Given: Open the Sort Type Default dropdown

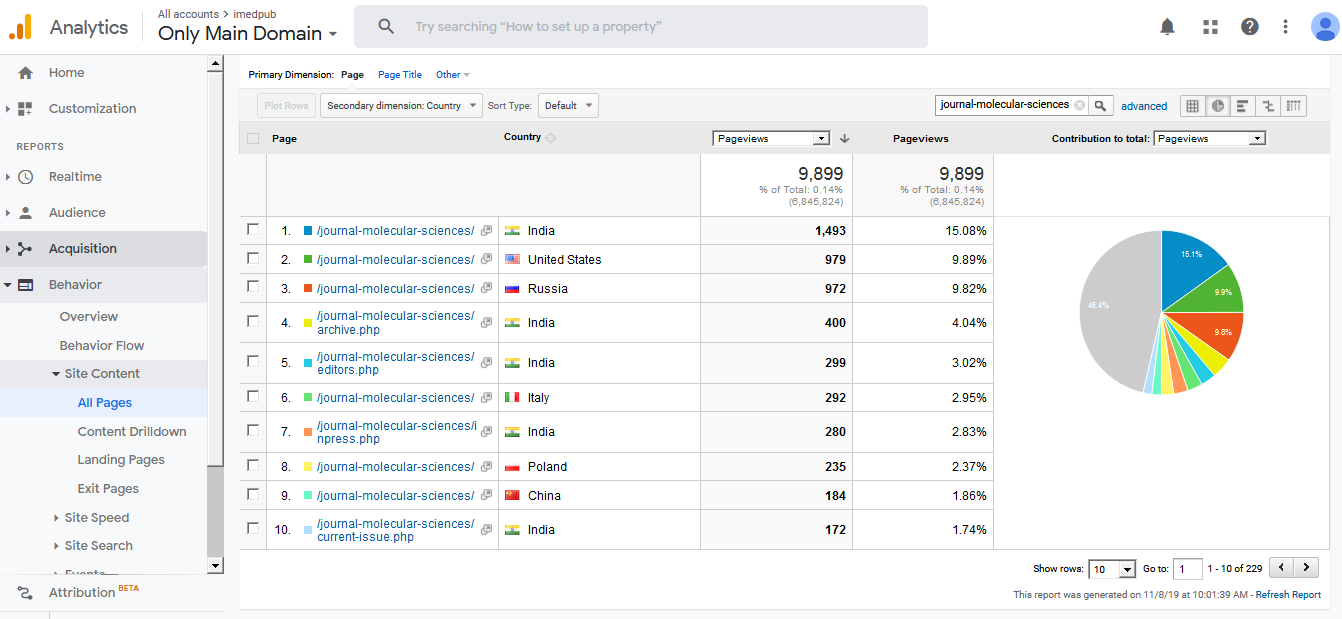Looking at the screenshot, I should tap(567, 105).
